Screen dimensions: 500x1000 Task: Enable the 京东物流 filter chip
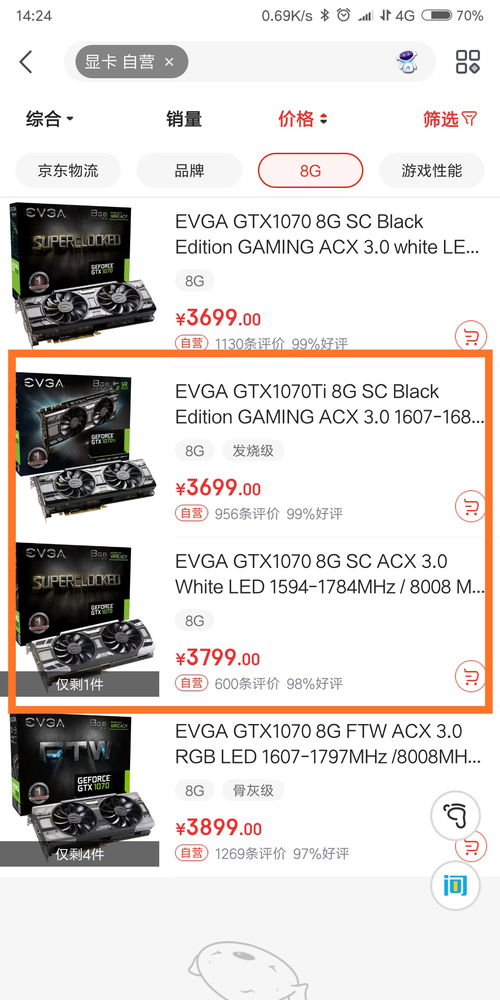click(68, 170)
